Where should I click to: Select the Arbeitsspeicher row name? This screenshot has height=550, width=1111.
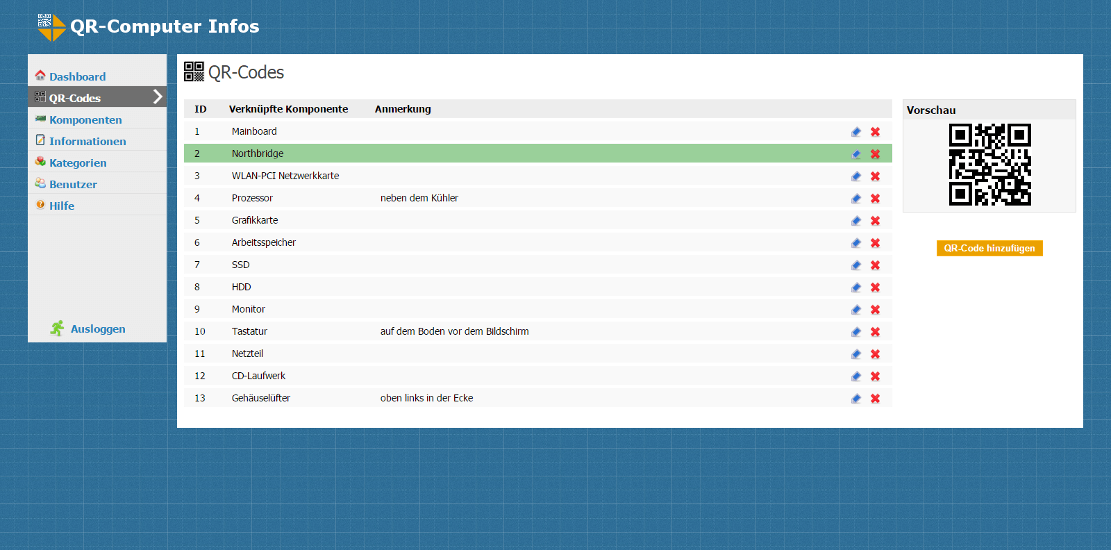click(x=264, y=242)
